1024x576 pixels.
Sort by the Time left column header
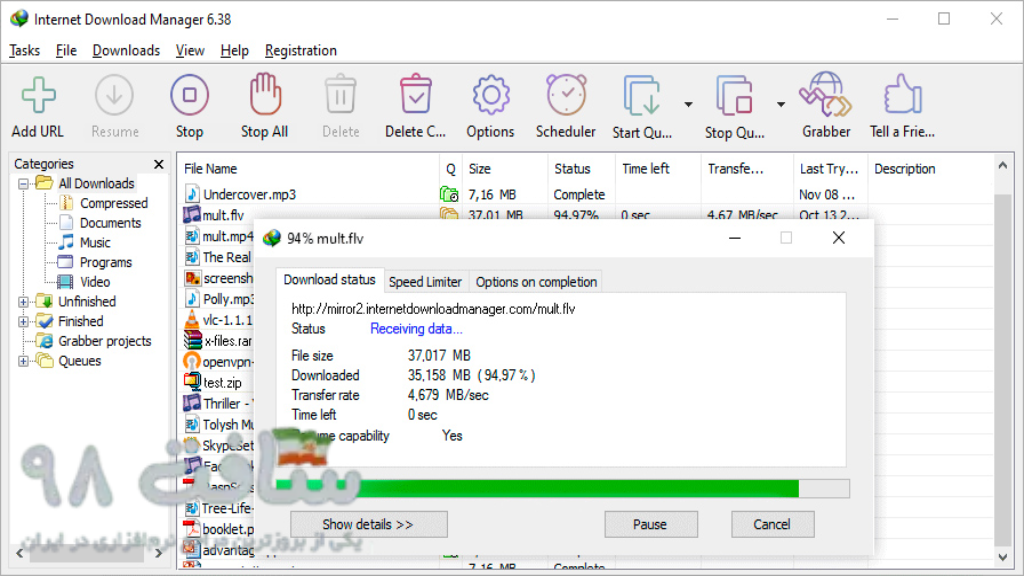click(x=658, y=168)
